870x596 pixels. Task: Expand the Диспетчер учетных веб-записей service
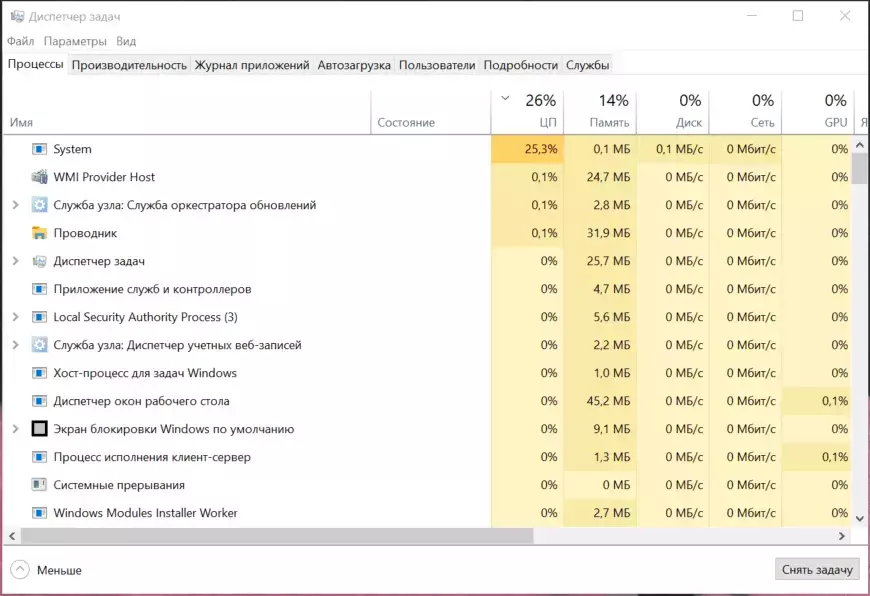(x=15, y=345)
